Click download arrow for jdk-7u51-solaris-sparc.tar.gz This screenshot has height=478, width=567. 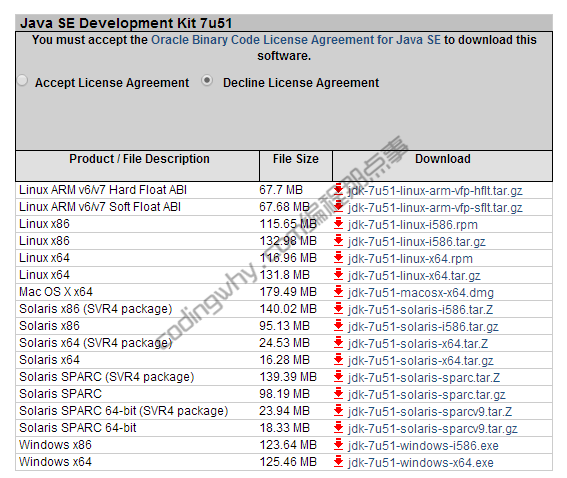point(338,393)
